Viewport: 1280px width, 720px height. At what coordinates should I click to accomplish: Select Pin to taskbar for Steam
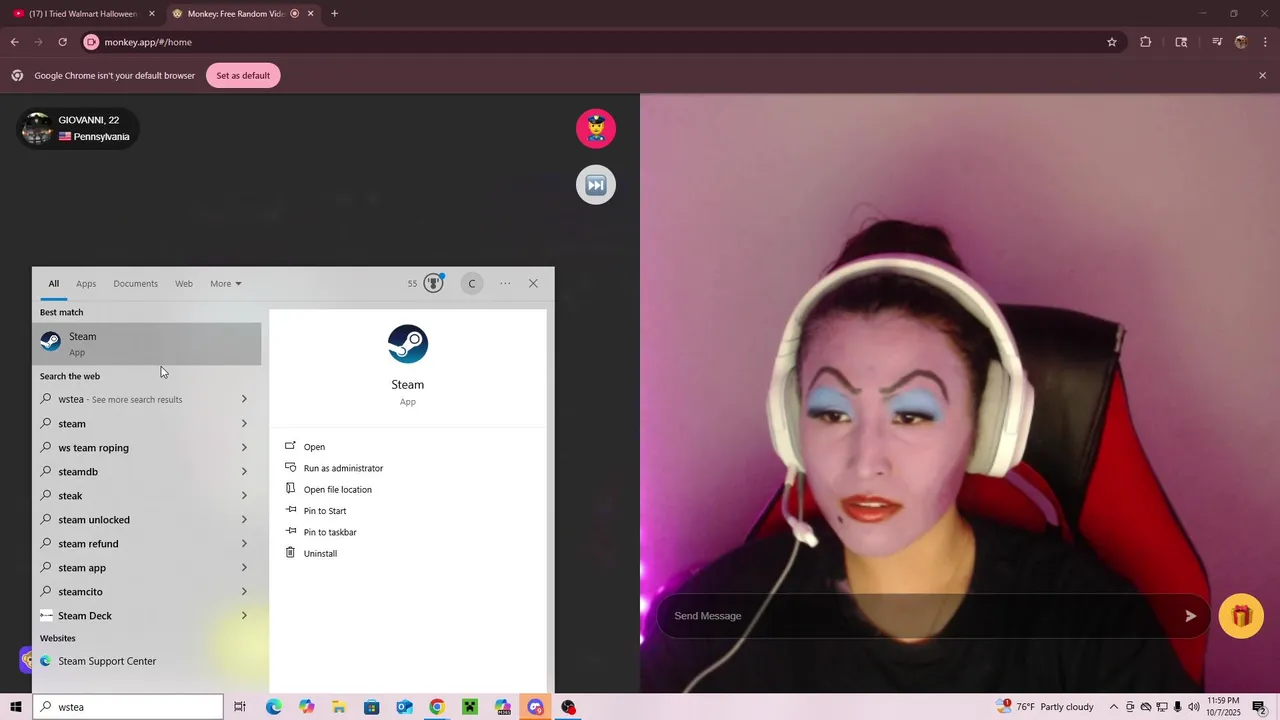(x=329, y=532)
